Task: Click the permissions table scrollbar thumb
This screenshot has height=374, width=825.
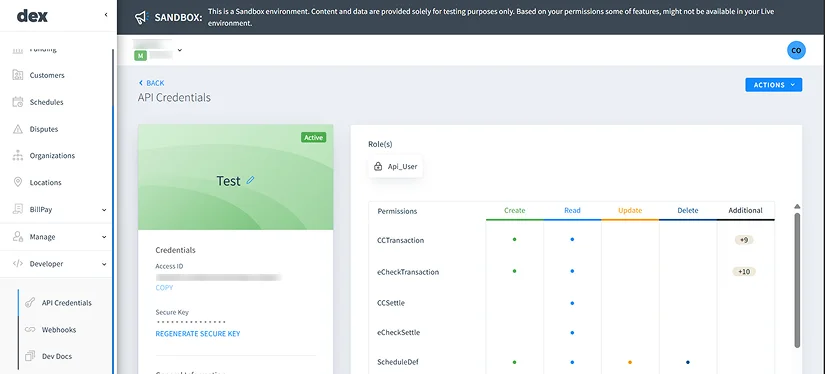Action: (x=797, y=280)
